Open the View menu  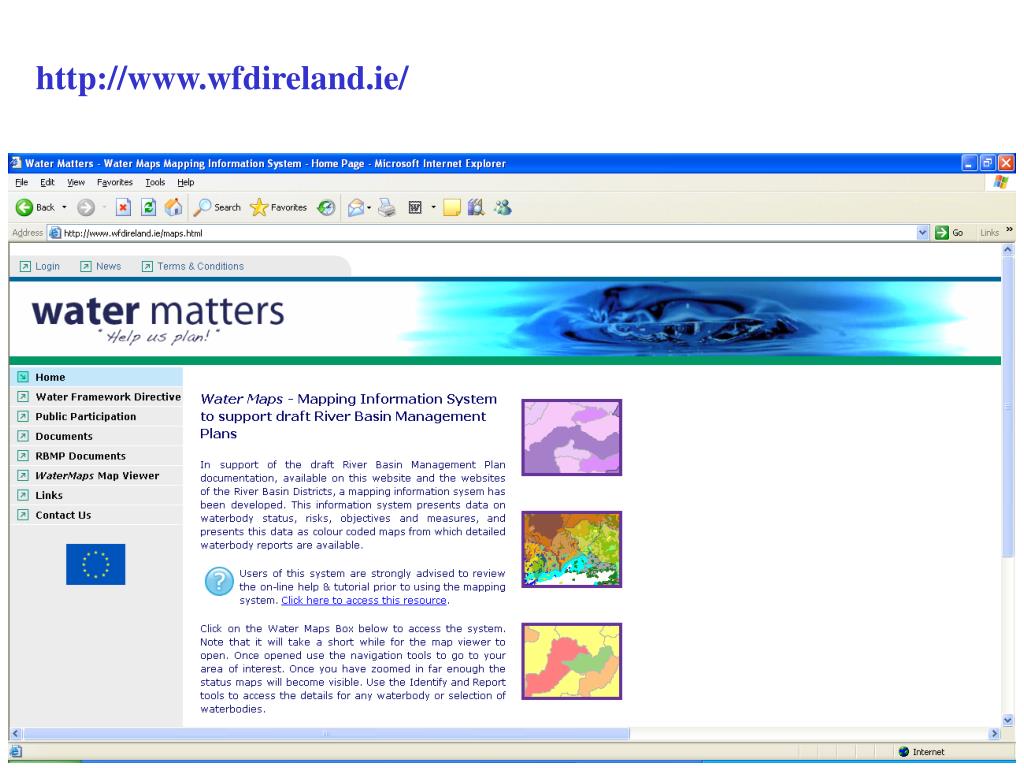(76, 182)
